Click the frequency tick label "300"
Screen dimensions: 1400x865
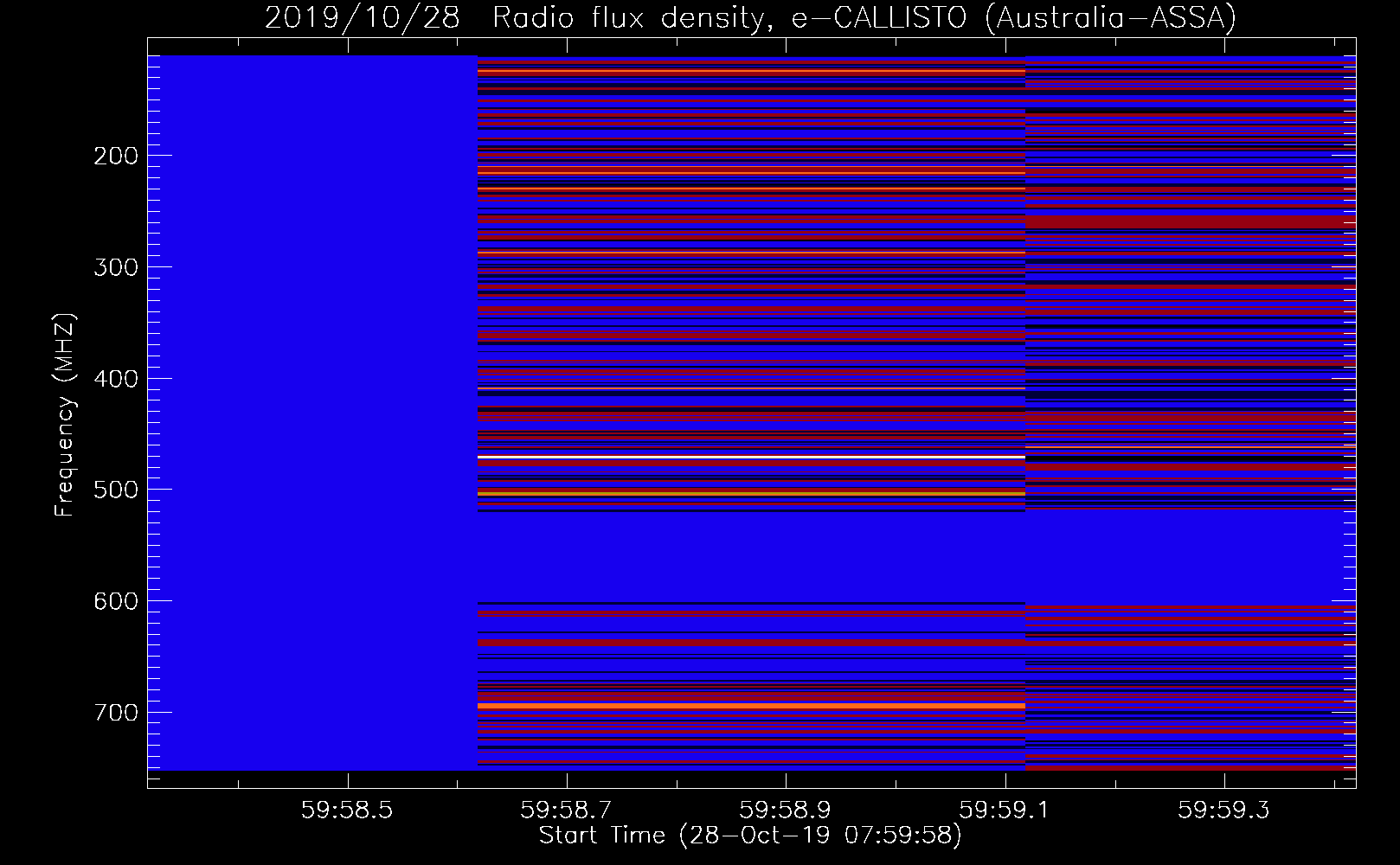pos(115,267)
